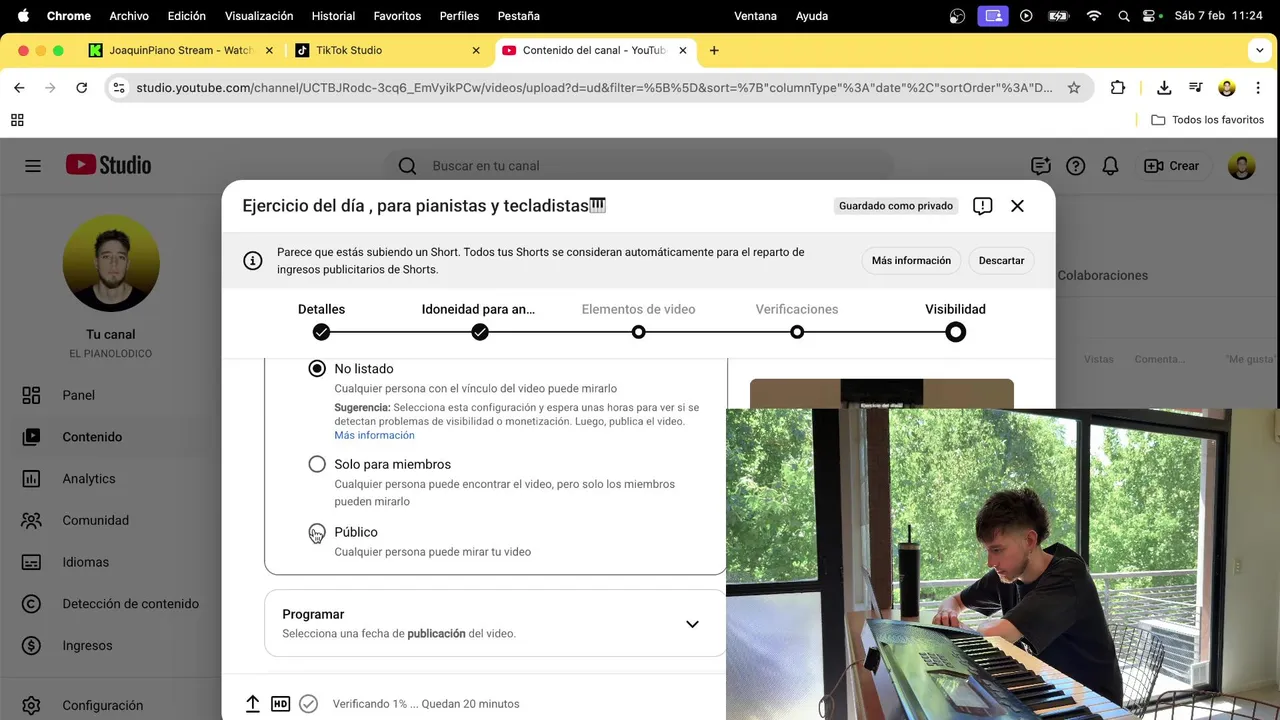Click Descartar in the Shorts banner
The image size is (1280, 720).
(1001, 261)
